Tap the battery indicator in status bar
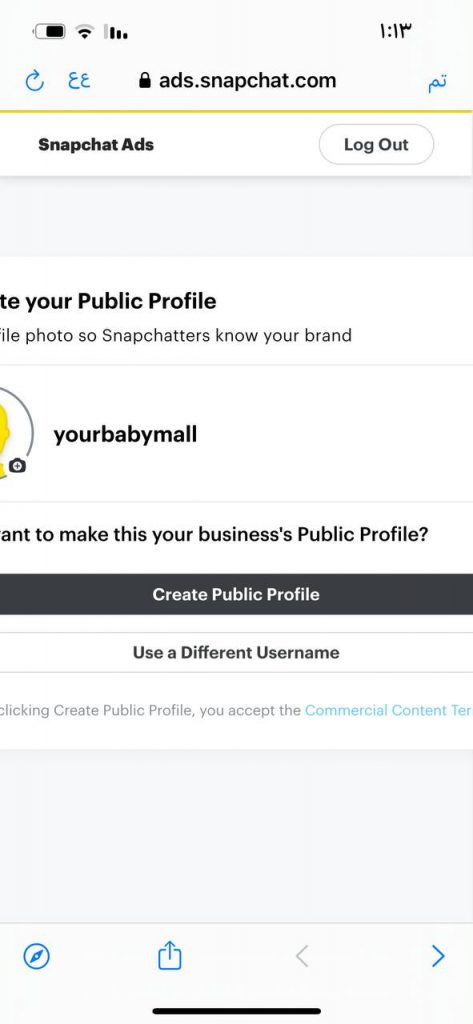Viewport: 473px width, 1024px height. [x=50, y=31]
